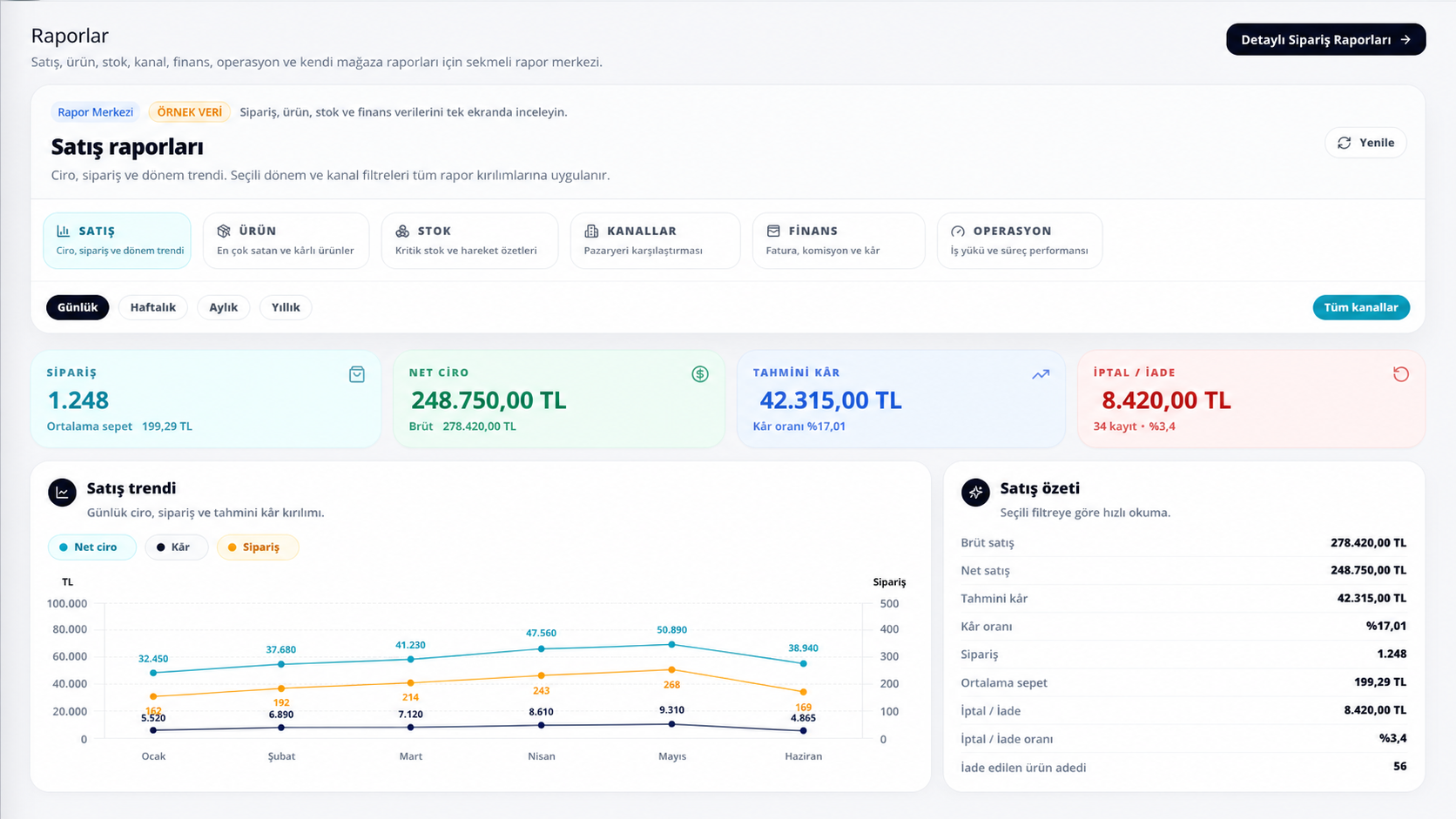The height and width of the screenshot is (819, 1456).
Task: Select the Haftalık period option
Action: 153,307
